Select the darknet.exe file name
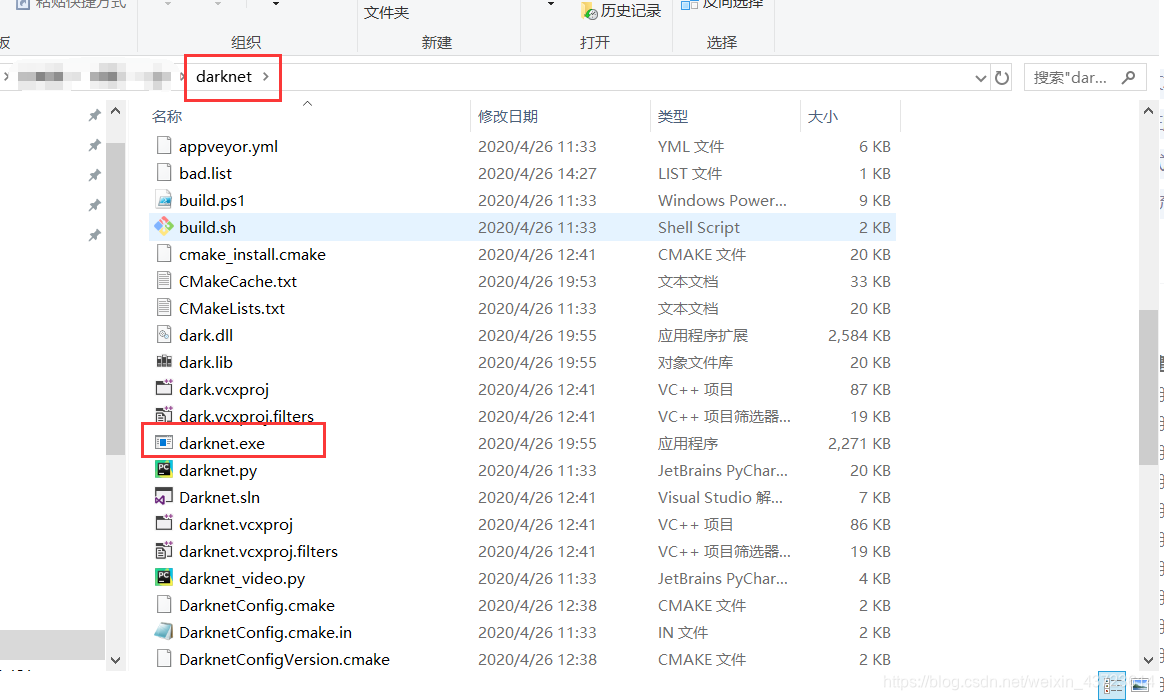This screenshot has height=700, width=1164. 222,443
